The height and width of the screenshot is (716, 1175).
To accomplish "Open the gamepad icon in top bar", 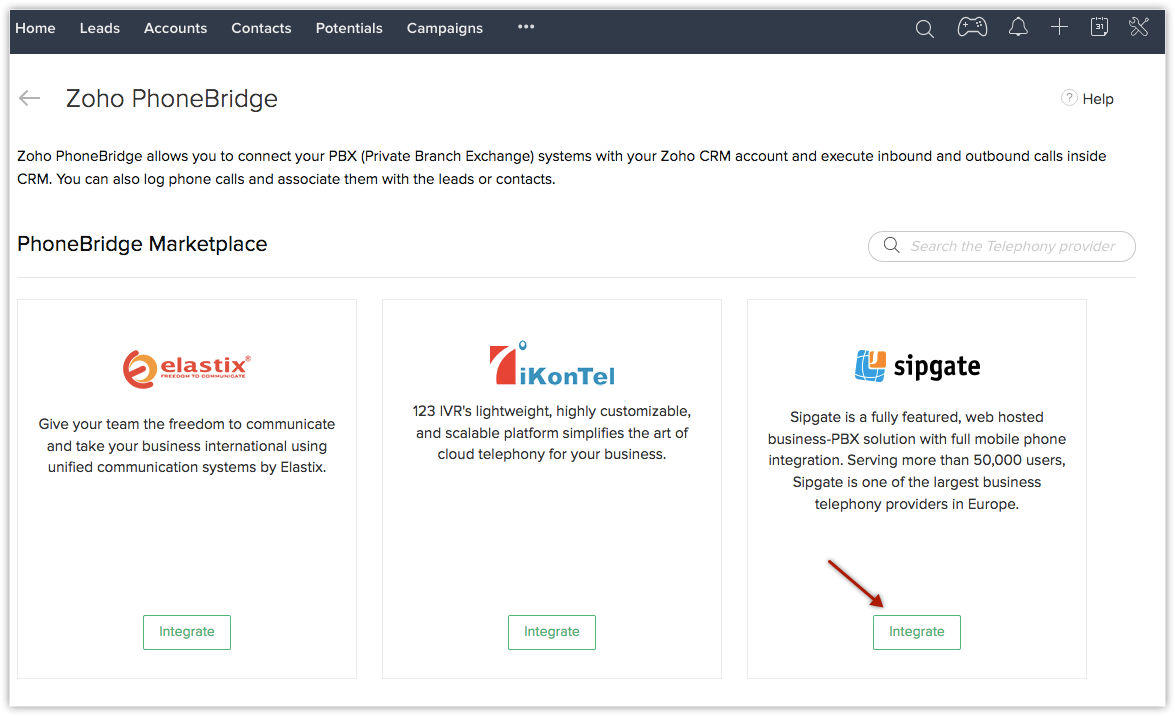I will click(x=972, y=28).
